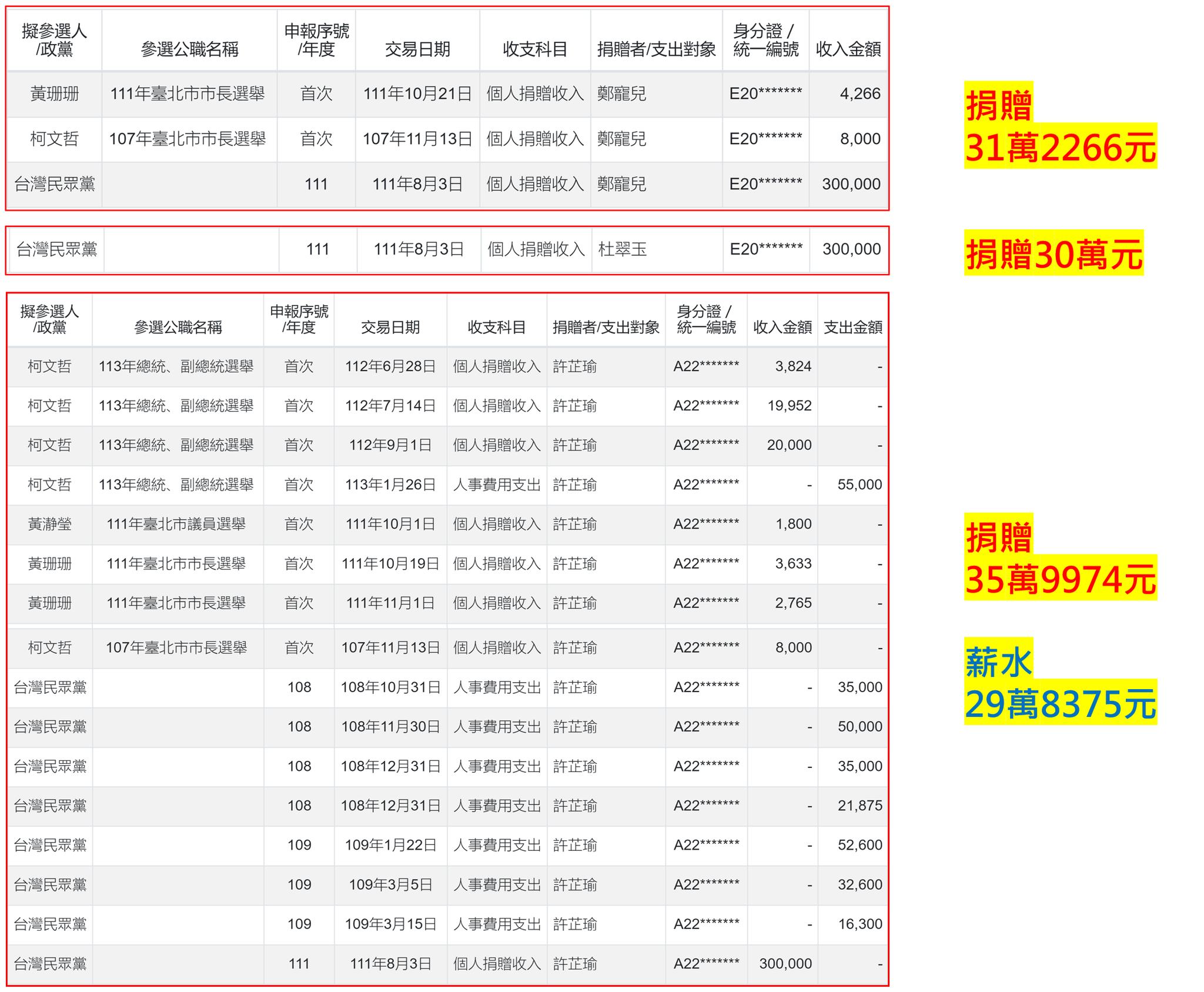This screenshot has height=992, width=1204.
Task: Click the date 109年3月5日
Action: point(390,884)
